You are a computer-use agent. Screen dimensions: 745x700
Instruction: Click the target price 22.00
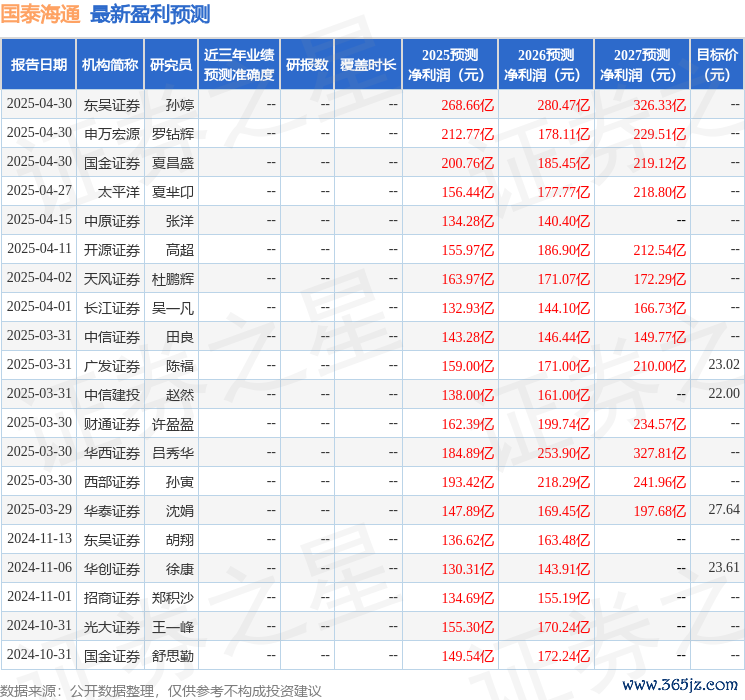pyautogui.click(x=724, y=393)
